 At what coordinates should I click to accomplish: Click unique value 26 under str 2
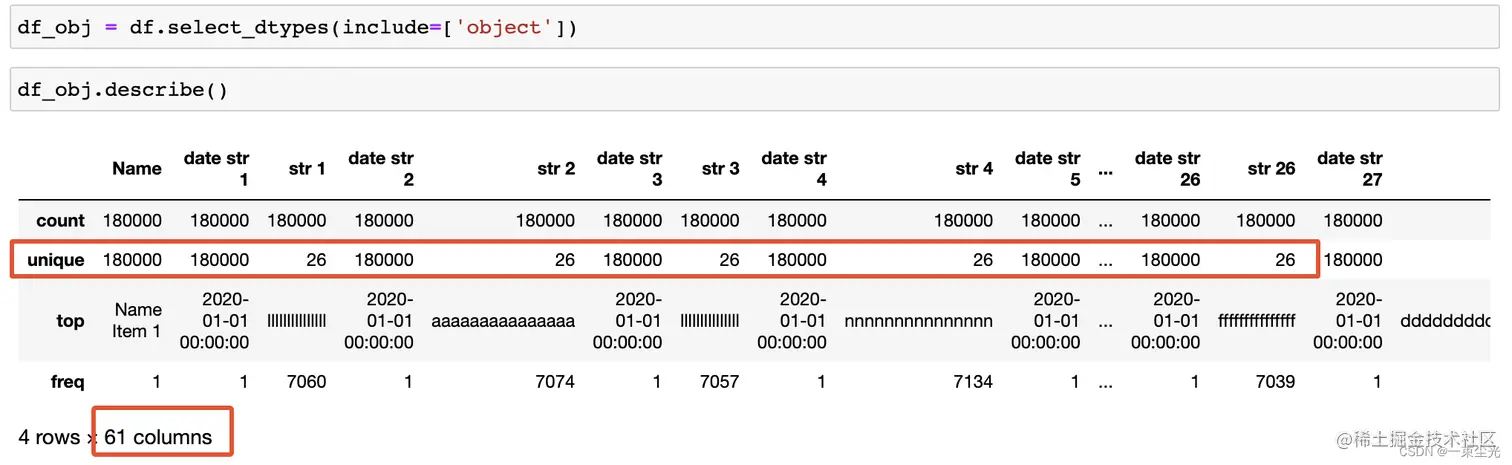click(x=565, y=259)
